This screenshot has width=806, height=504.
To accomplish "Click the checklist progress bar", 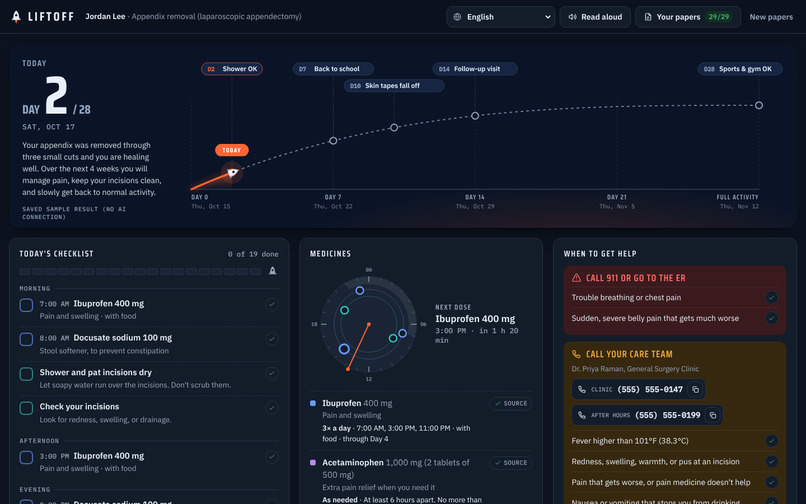I will [x=140, y=271].
